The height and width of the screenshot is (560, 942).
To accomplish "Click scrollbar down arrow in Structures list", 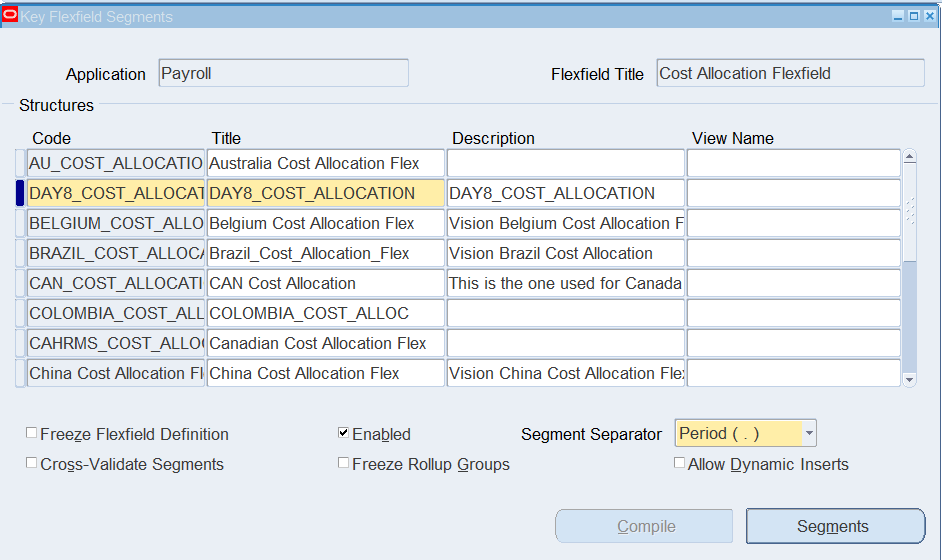I will click(910, 379).
